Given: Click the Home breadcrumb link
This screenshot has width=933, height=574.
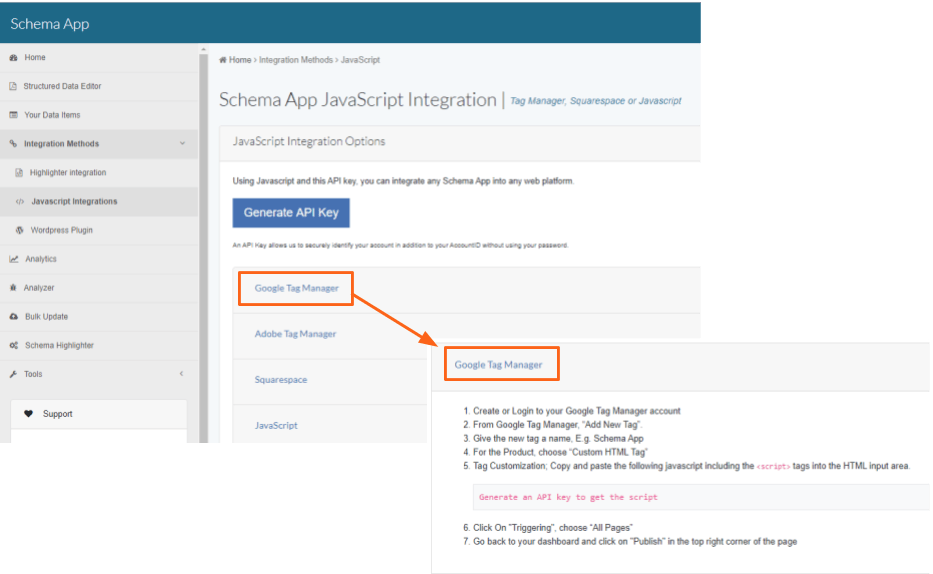Looking at the screenshot, I should tap(240, 60).
